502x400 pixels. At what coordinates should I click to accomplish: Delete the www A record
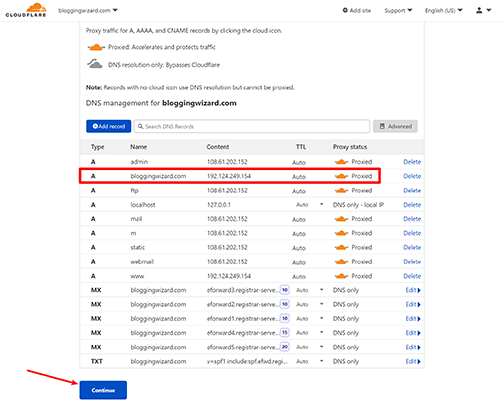pyautogui.click(x=412, y=276)
